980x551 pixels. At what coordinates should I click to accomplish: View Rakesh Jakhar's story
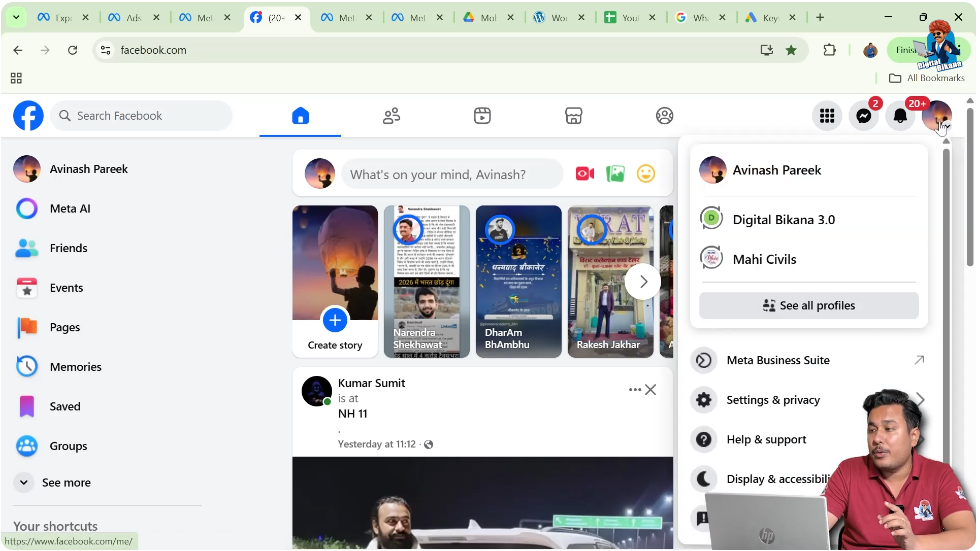tap(611, 282)
